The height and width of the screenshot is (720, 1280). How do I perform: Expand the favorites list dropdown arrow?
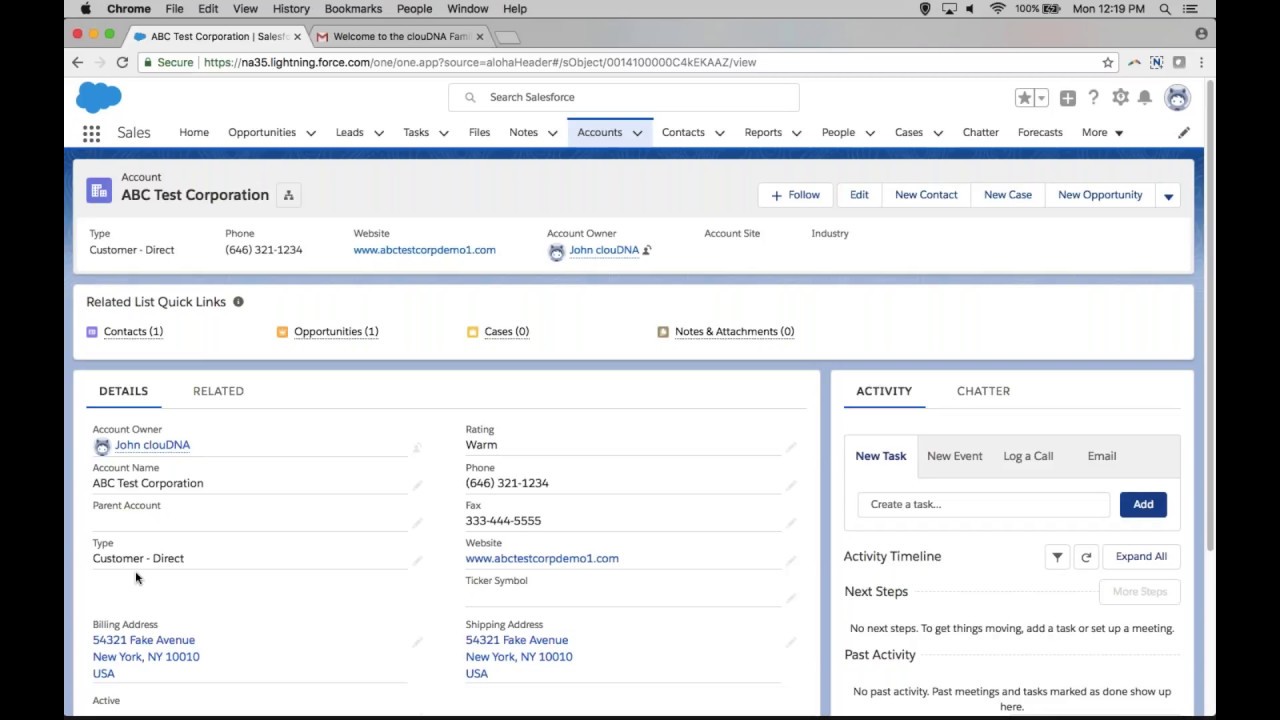(x=1041, y=97)
